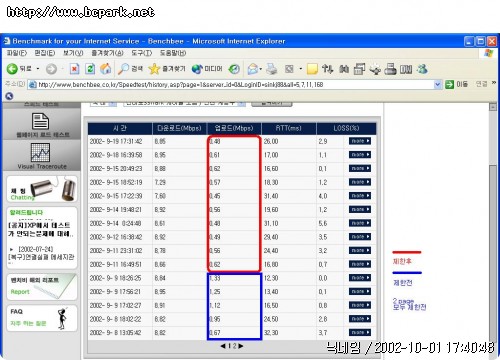Image resolution: width=500 pixels, height=360 pixels.
Task: Click the green Back arrow button
Action: [12, 69]
